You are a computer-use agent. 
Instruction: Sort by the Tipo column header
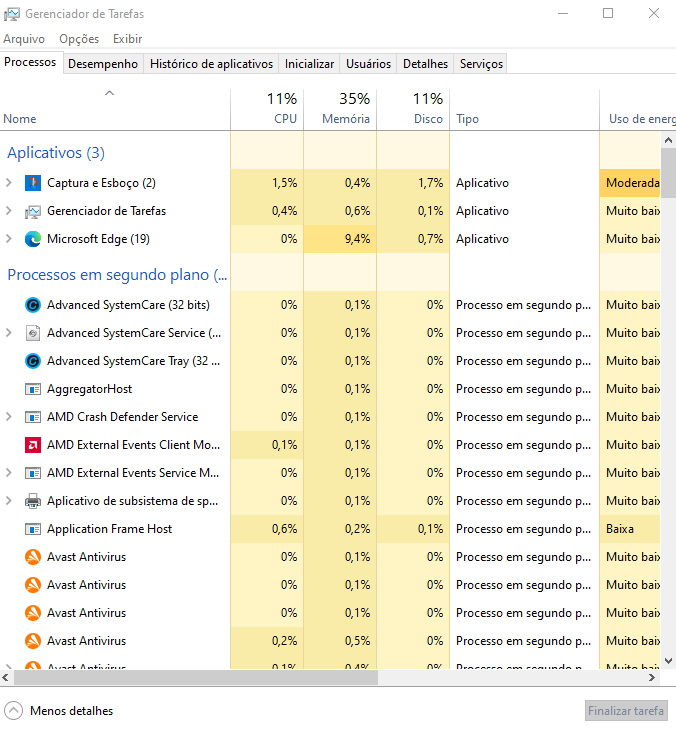[524, 110]
